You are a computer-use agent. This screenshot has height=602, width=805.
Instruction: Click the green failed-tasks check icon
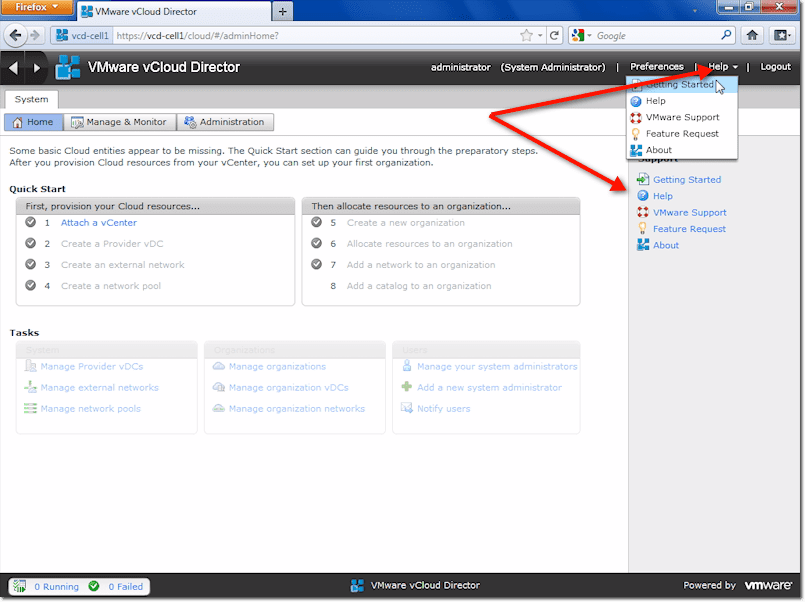pyautogui.click(x=93, y=586)
